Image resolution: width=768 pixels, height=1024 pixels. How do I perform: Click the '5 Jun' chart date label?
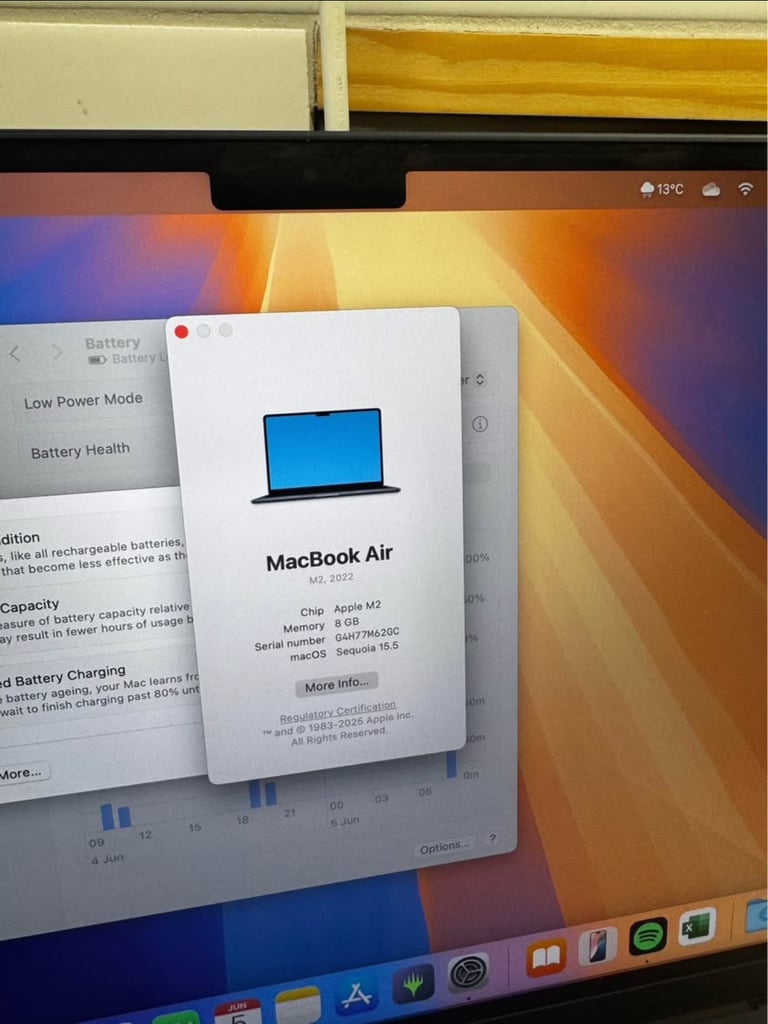344,821
